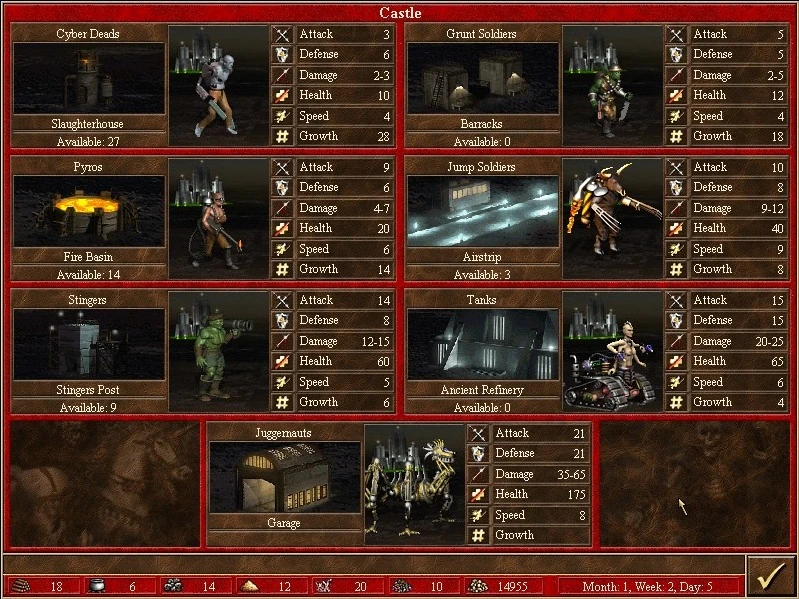
Task: Click the wood resource icon in bottom bar
Action: [21, 586]
